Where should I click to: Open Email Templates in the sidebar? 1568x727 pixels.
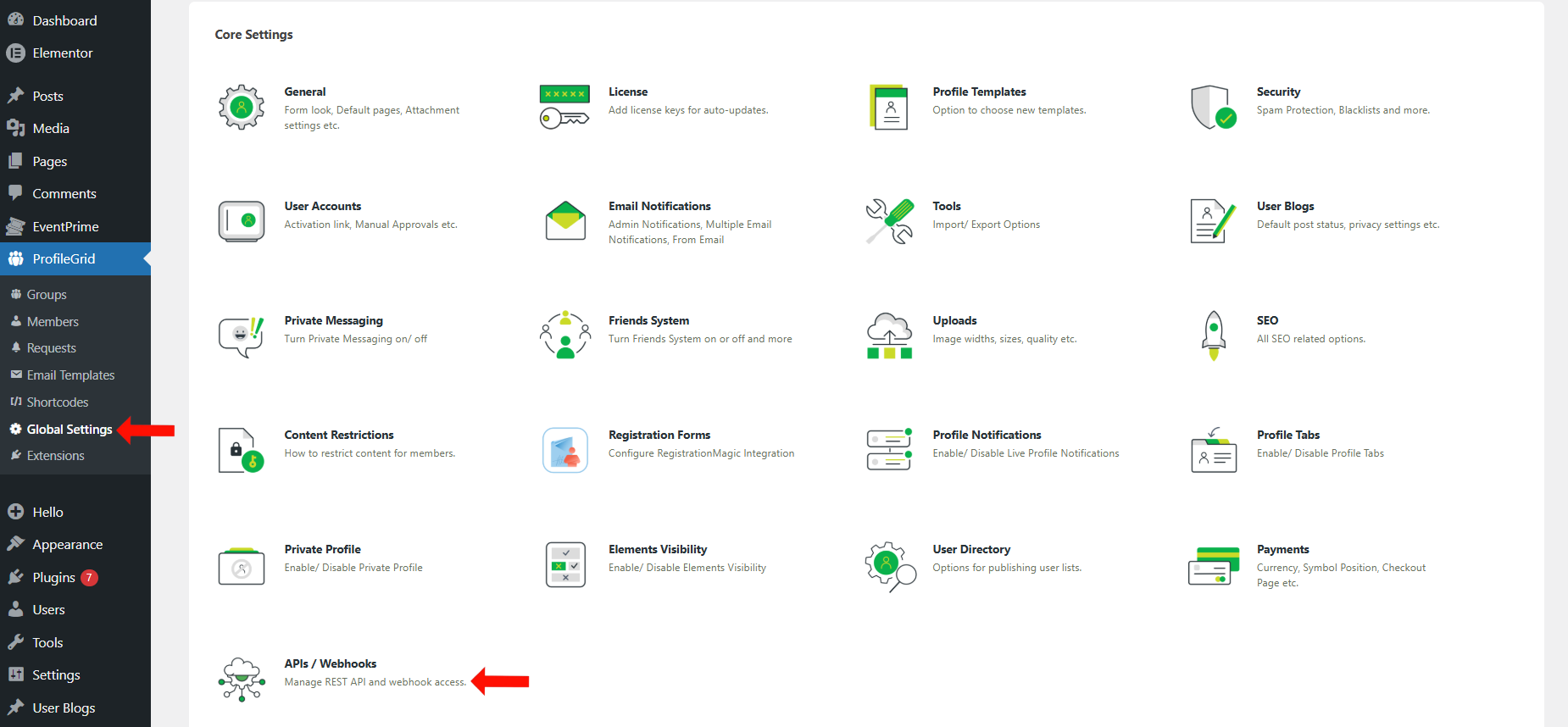point(70,375)
